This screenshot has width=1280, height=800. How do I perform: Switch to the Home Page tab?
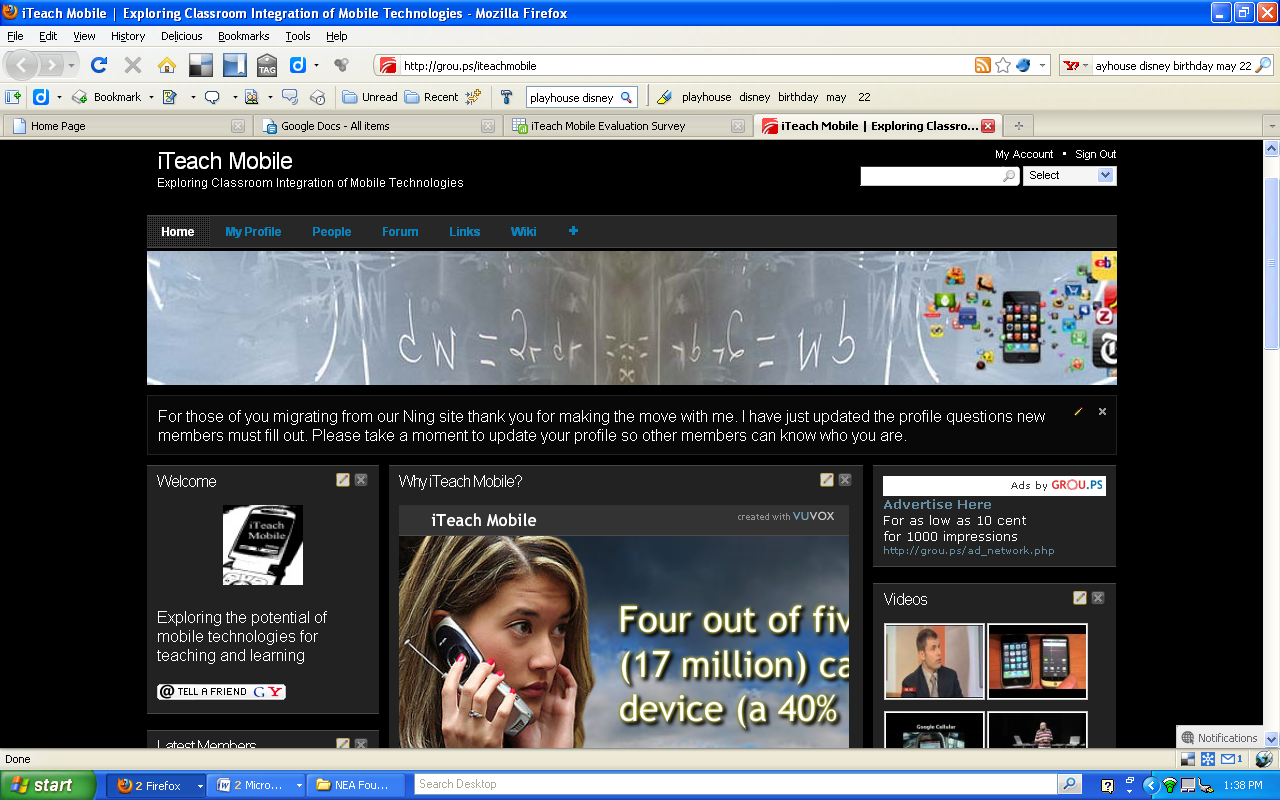127,126
